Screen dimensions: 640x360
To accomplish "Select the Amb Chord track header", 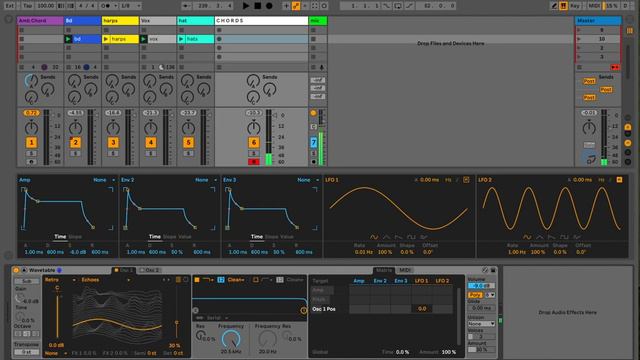I will pyautogui.click(x=40, y=20).
